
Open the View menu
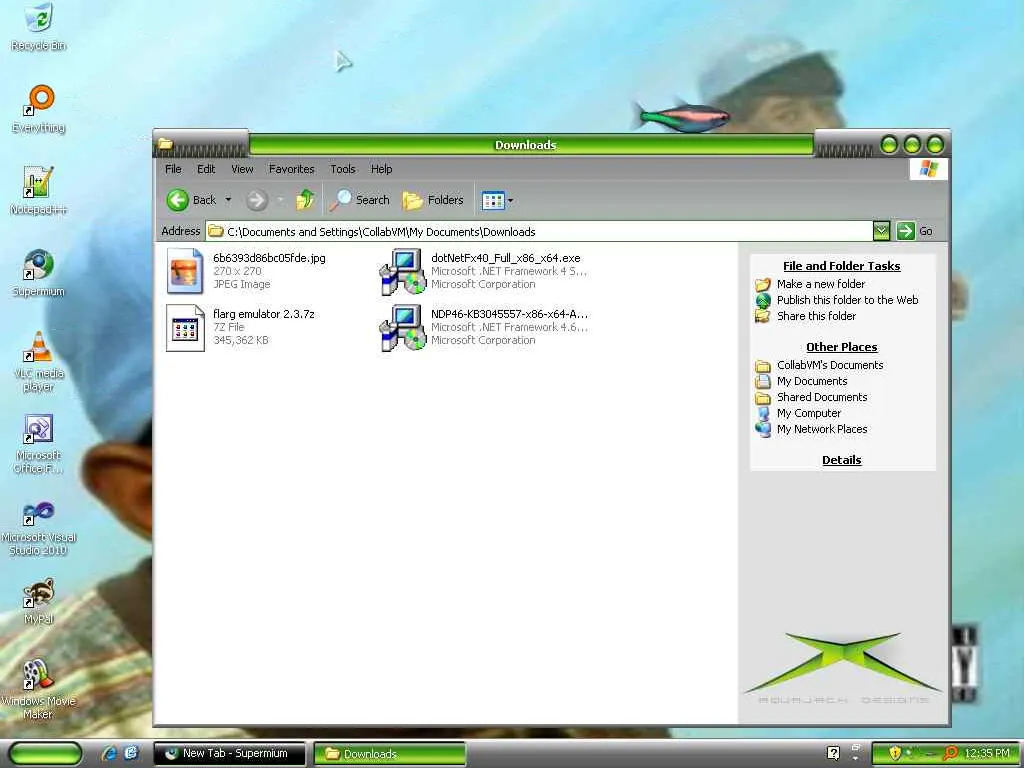pos(242,169)
